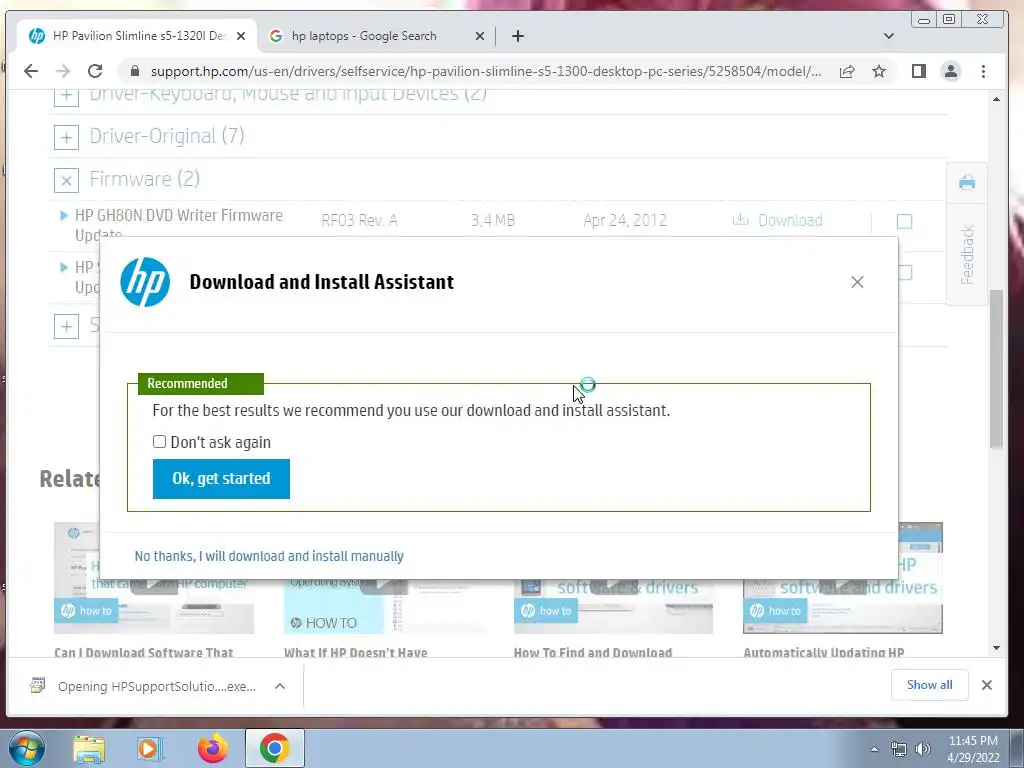
Task: Click Ok, get started button
Action: (x=221, y=479)
